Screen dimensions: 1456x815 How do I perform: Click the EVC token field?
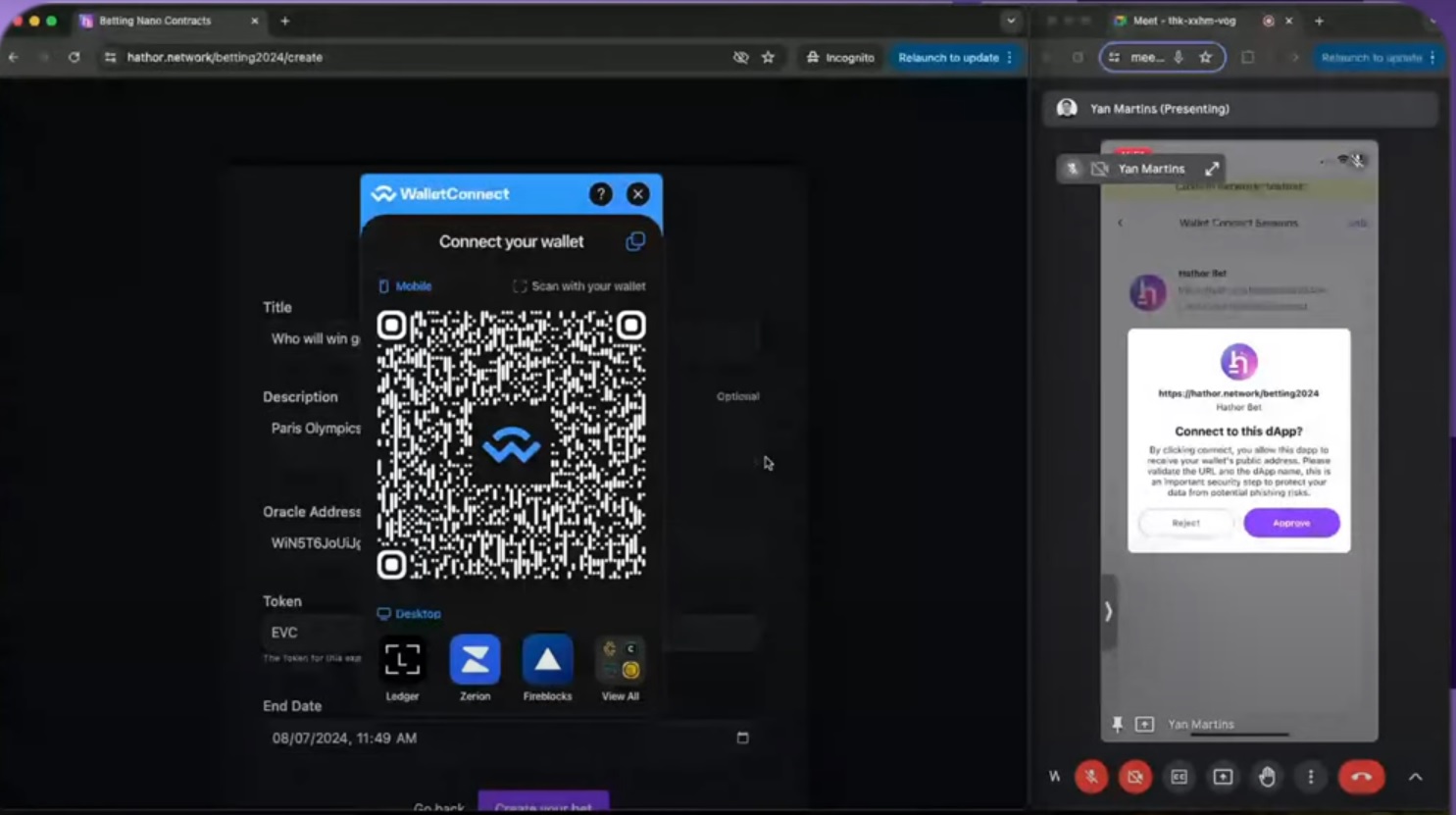510,633
